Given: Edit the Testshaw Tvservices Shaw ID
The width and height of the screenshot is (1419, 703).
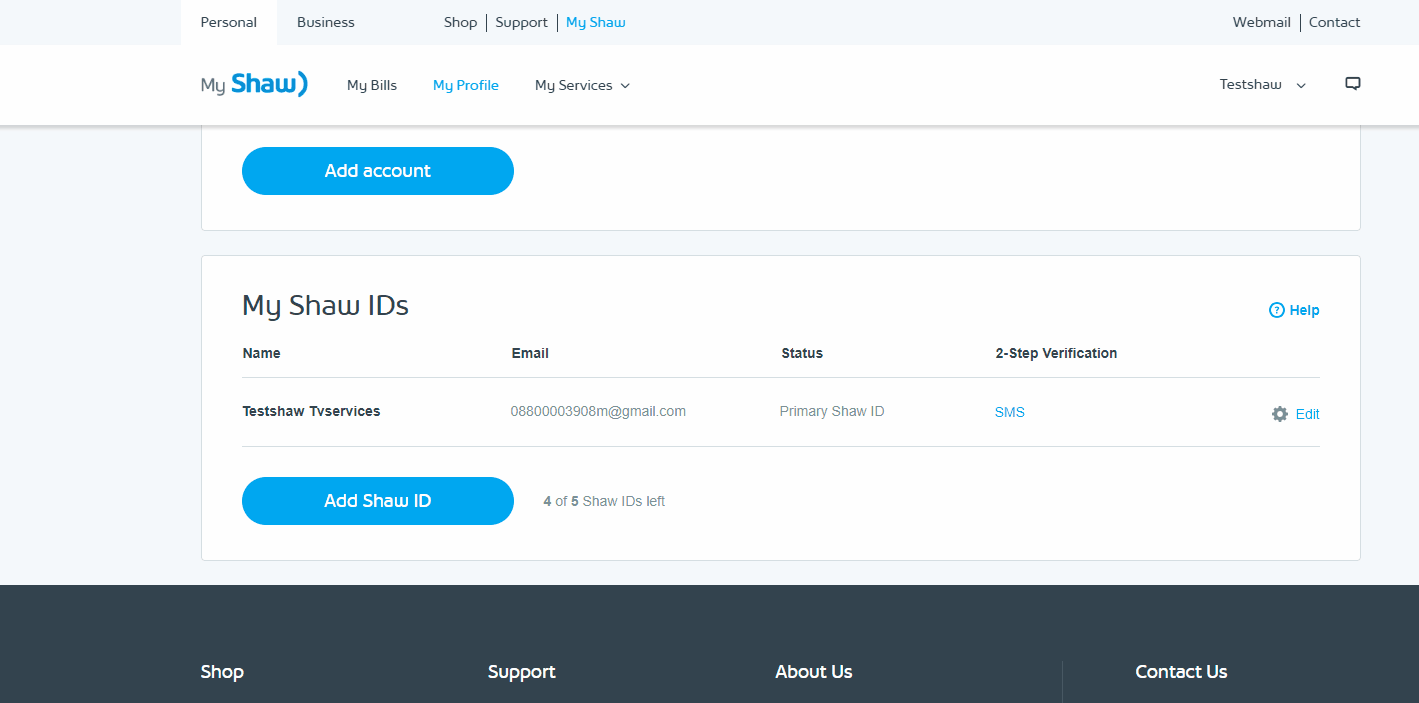Looking at the screenshot, I should 1296,414.
